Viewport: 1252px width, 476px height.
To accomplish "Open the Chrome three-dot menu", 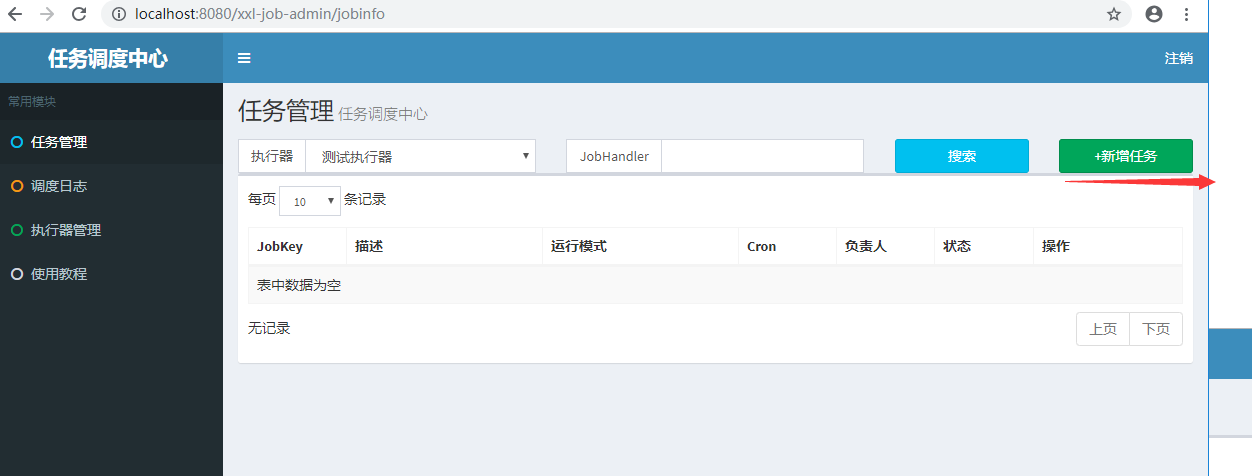I will [1186, 14].
